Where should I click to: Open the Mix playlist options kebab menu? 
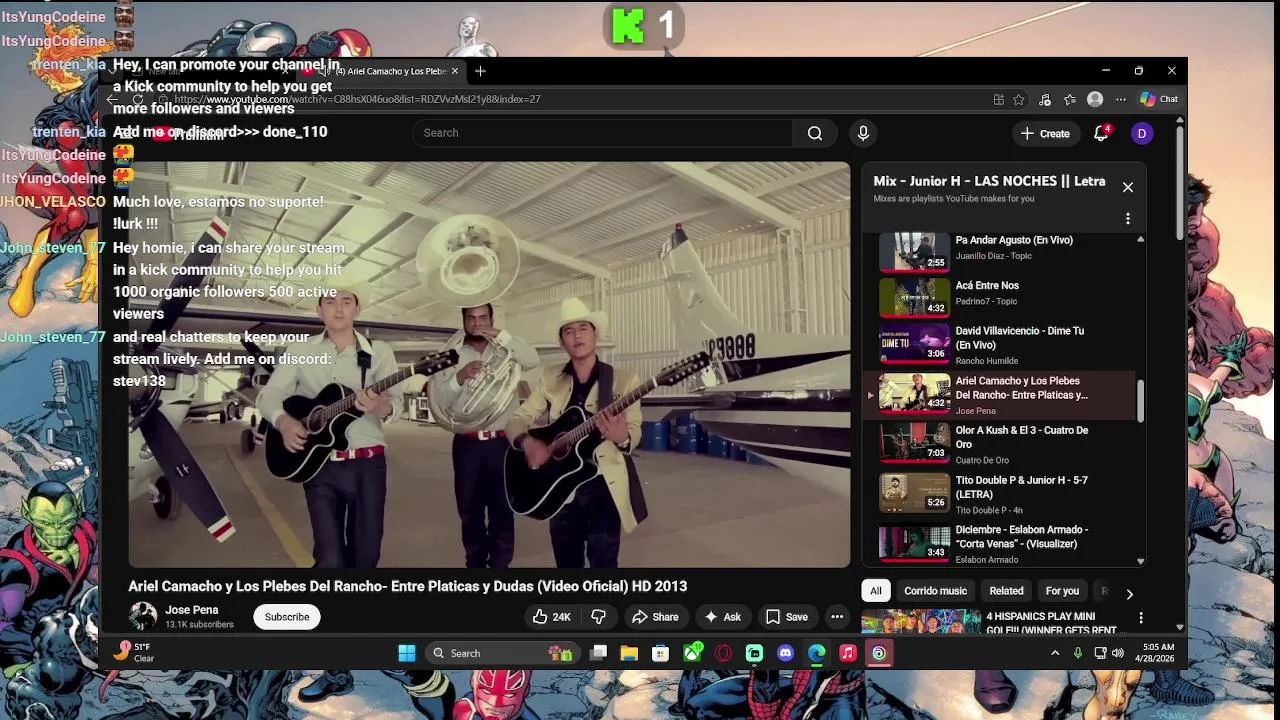pyautogui.click(x=1128, y=218)
